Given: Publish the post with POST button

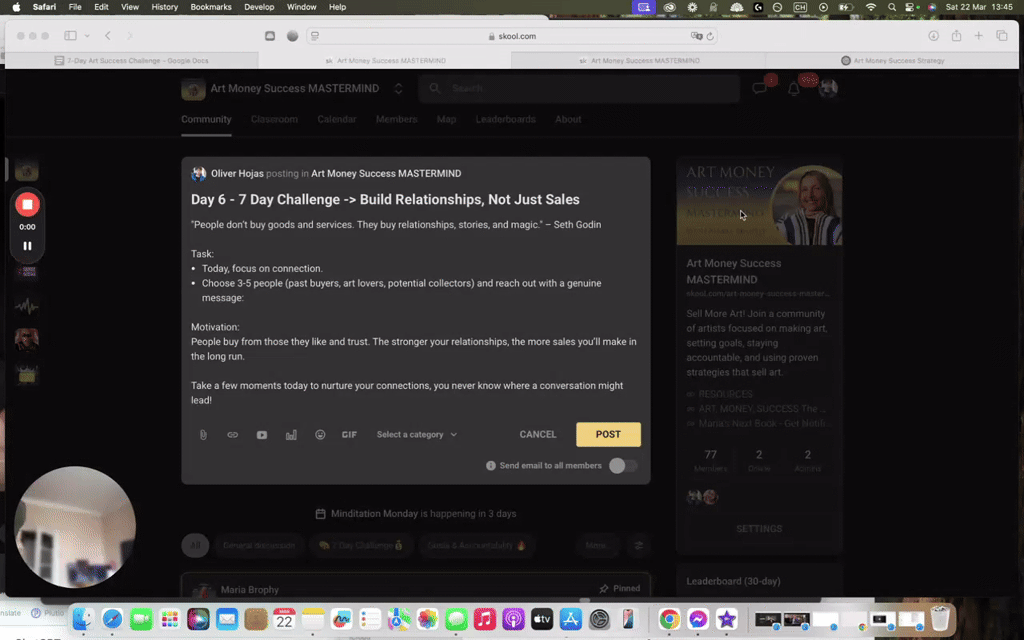Looking at the screenshot, I should click(608, 434).
